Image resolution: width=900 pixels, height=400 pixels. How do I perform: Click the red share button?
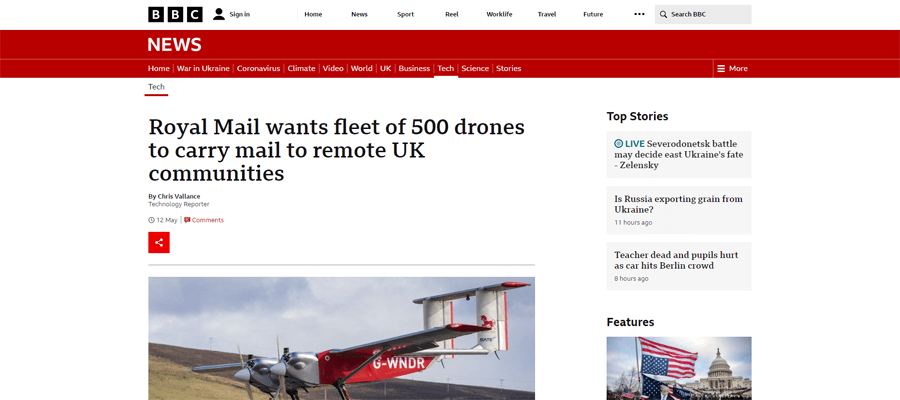click(159, 242)
